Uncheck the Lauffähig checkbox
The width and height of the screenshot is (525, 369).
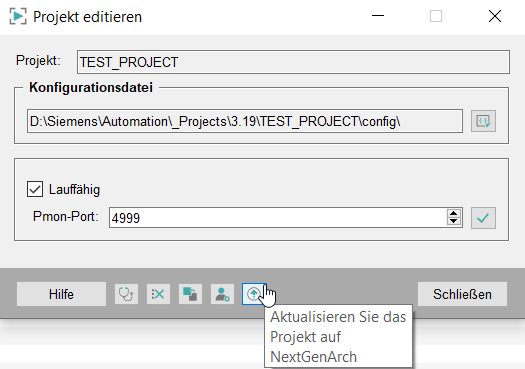tap(35, 189)
